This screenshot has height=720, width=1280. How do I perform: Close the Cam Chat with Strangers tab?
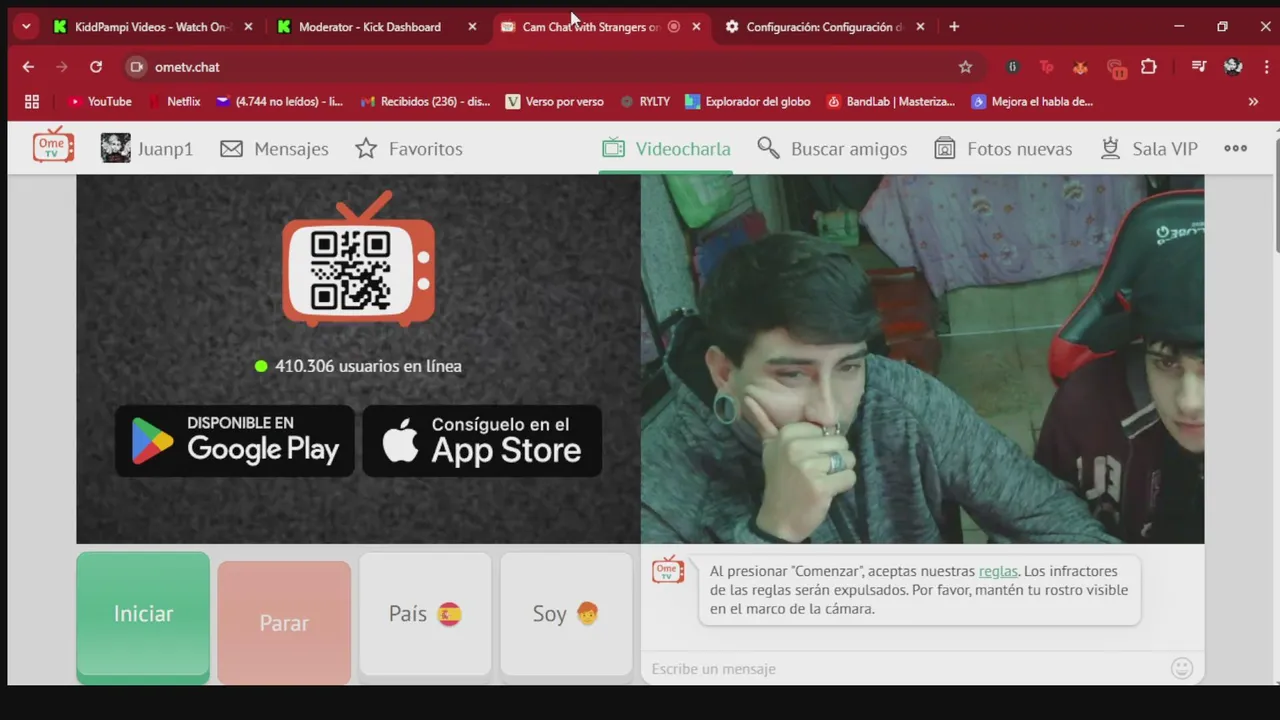(696, 27)
